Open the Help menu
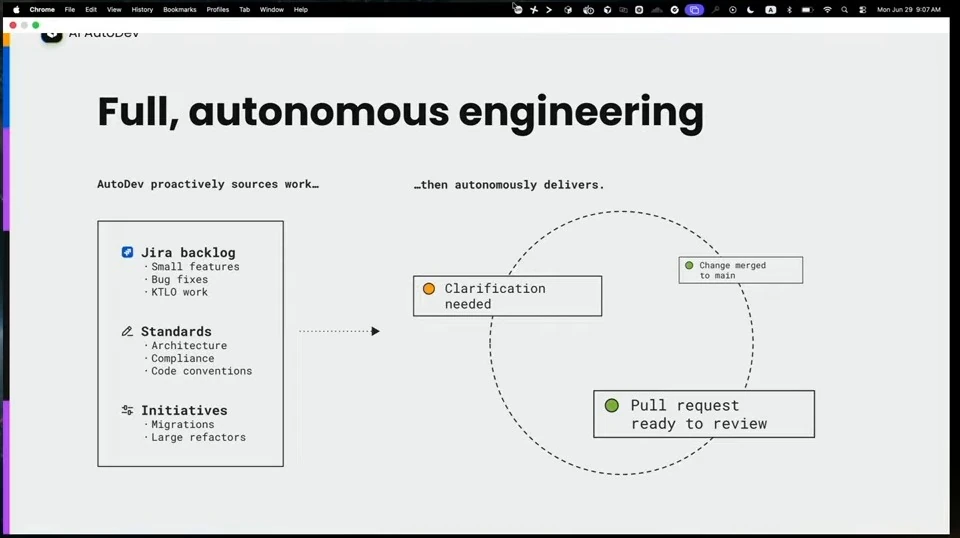The image size is (960, 538). coord(301,9)
